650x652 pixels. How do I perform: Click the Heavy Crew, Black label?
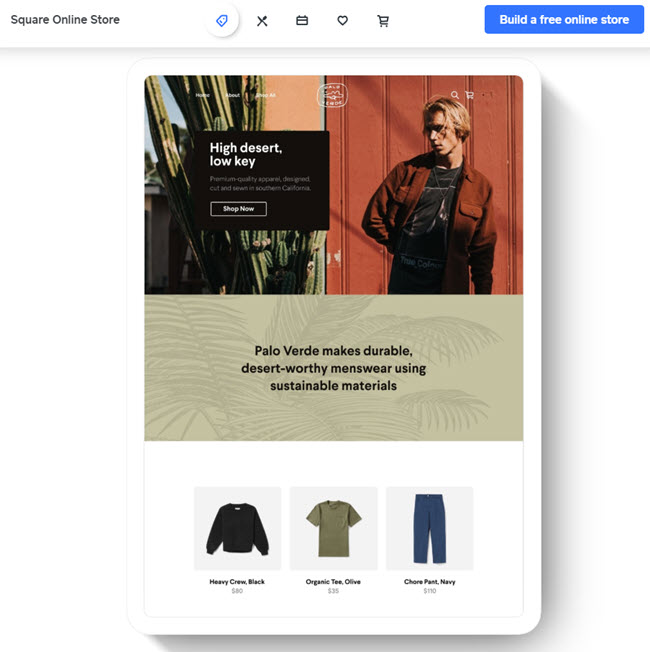pos(237,582)
